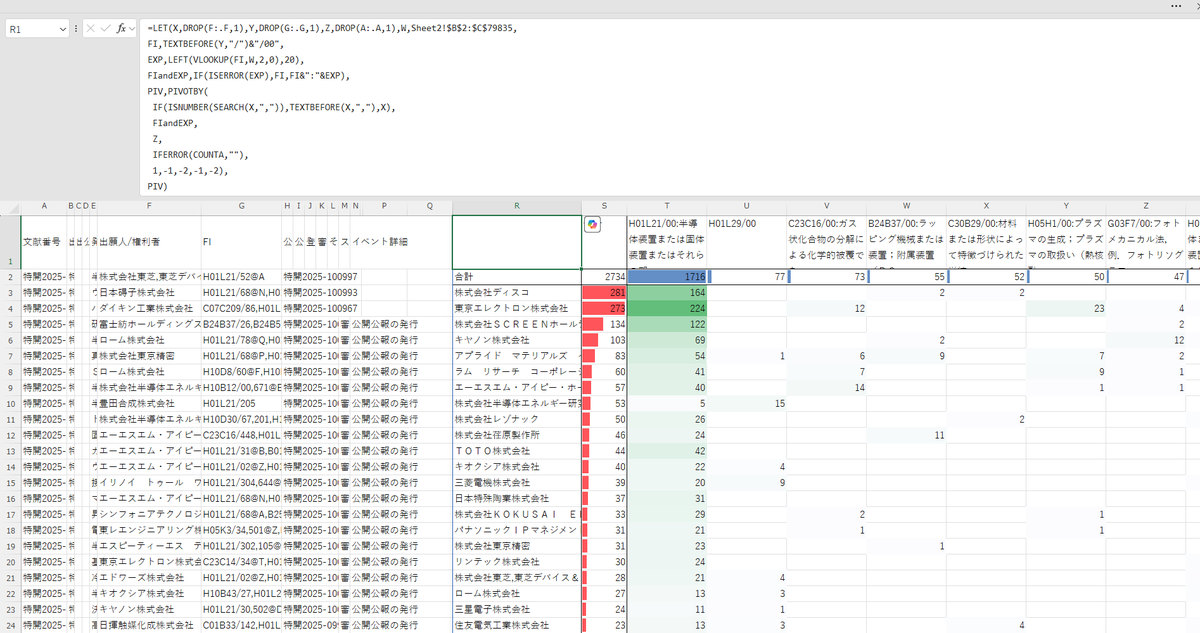
Task: Select column Z header
Action: coord(1146,206)
